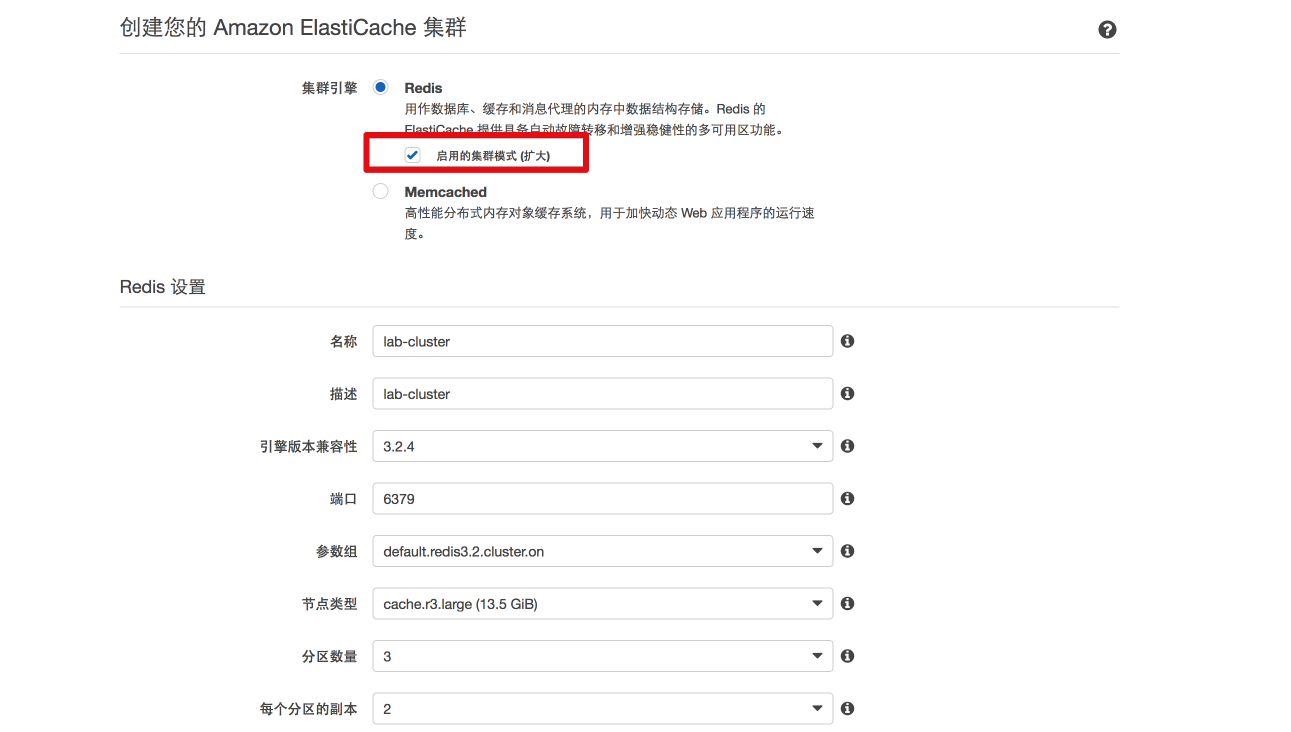
Task: Open the 引擎版本兼容性 dropdown showing 3.2.4
Action: 602,446
